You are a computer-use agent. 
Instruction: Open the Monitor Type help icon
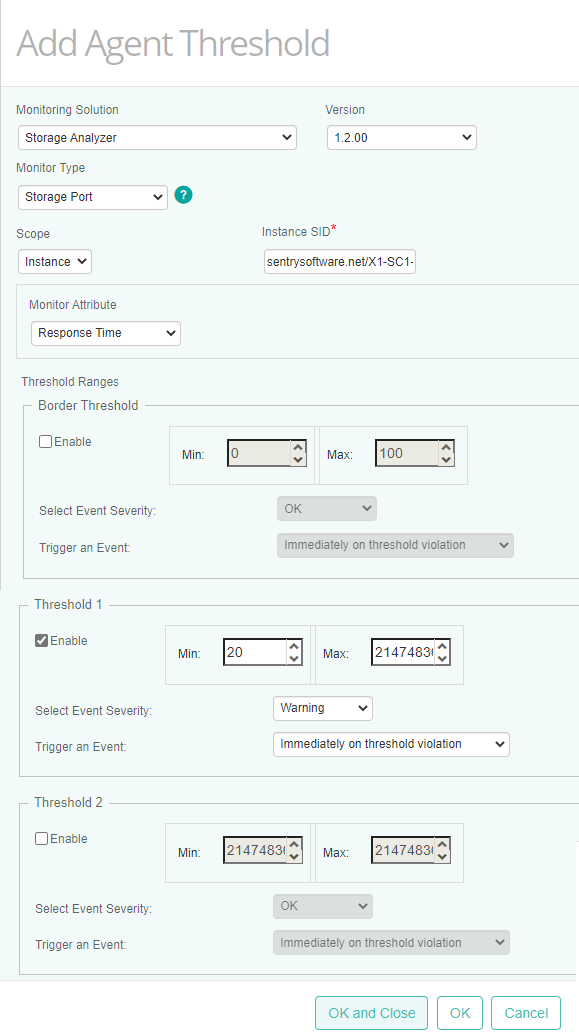184,195
